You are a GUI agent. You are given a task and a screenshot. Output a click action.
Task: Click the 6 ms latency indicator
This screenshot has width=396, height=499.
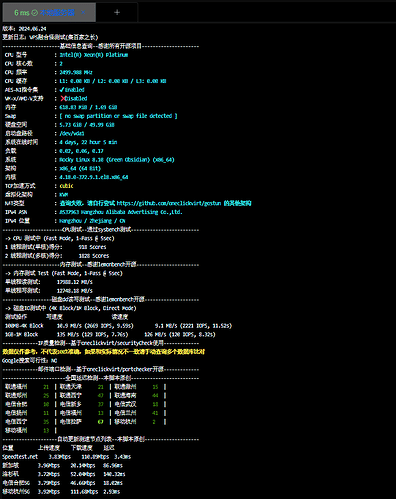(22, 12)
